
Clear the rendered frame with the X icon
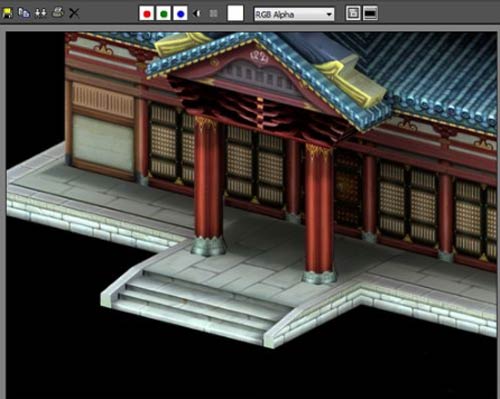pos(74,13)
